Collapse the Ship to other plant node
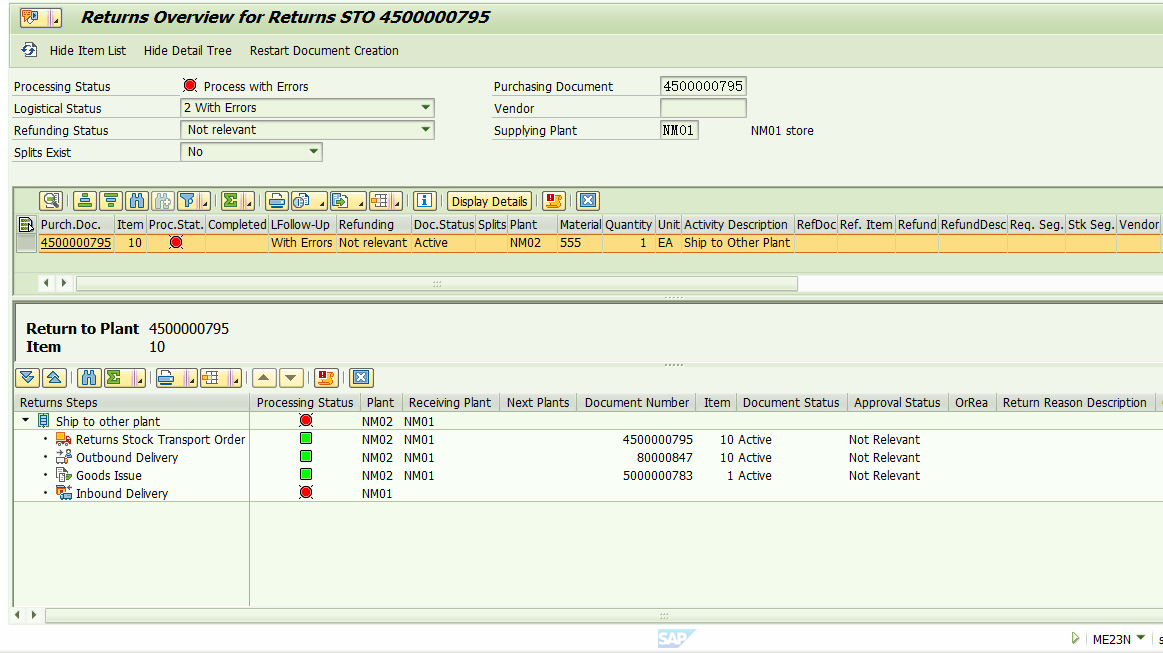The height and width of the screenshot is (653, 1163). tap(25, 419)
